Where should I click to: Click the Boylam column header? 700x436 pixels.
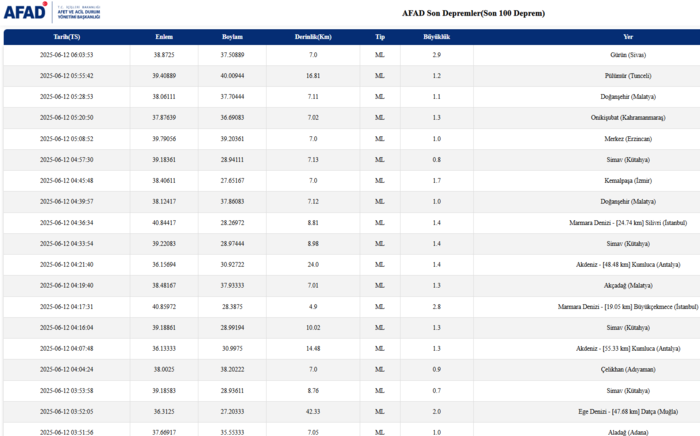(232, 37)
